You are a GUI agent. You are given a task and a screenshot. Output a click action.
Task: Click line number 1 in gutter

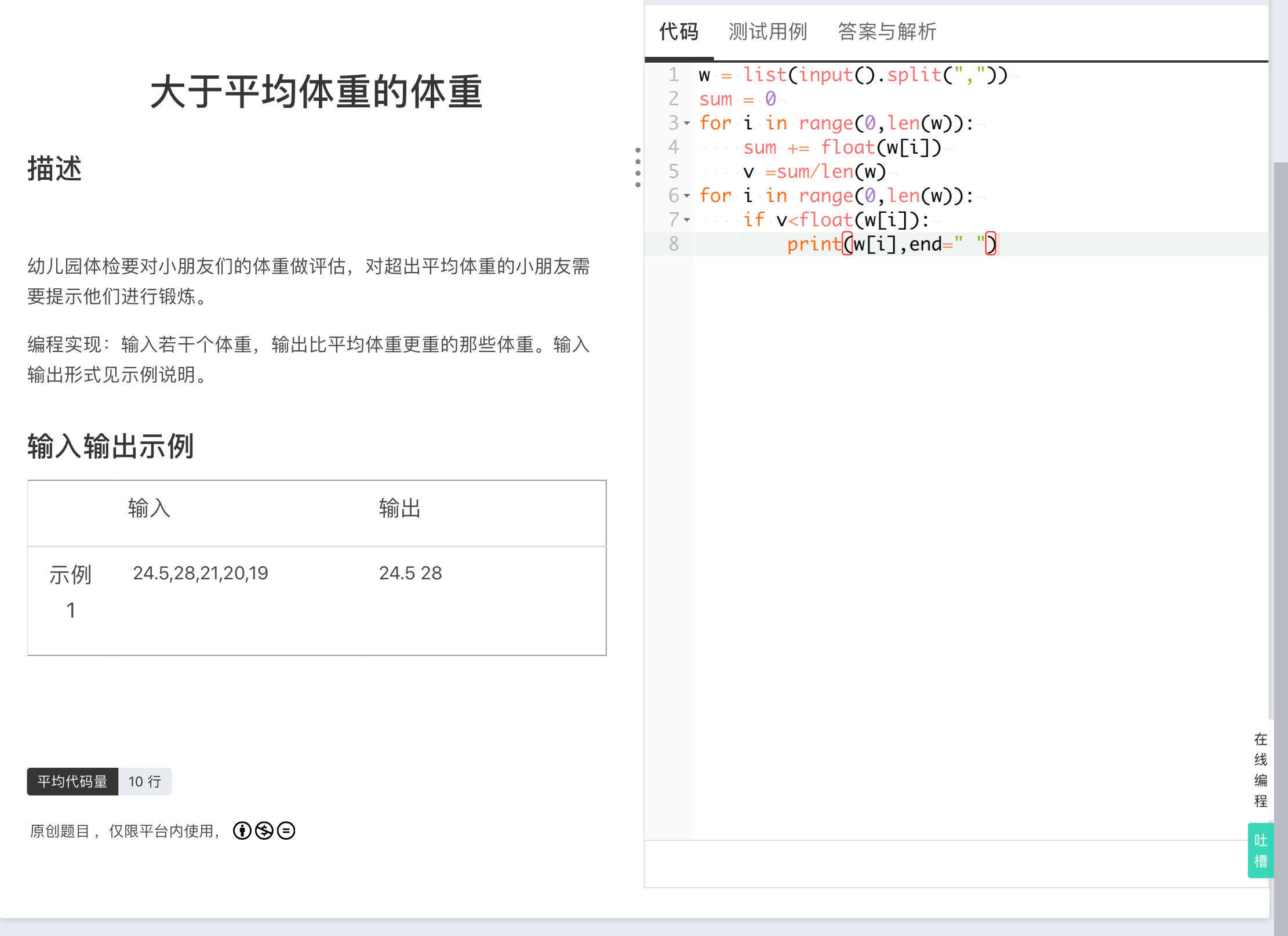pyautogui.click(x=673, y=75)
